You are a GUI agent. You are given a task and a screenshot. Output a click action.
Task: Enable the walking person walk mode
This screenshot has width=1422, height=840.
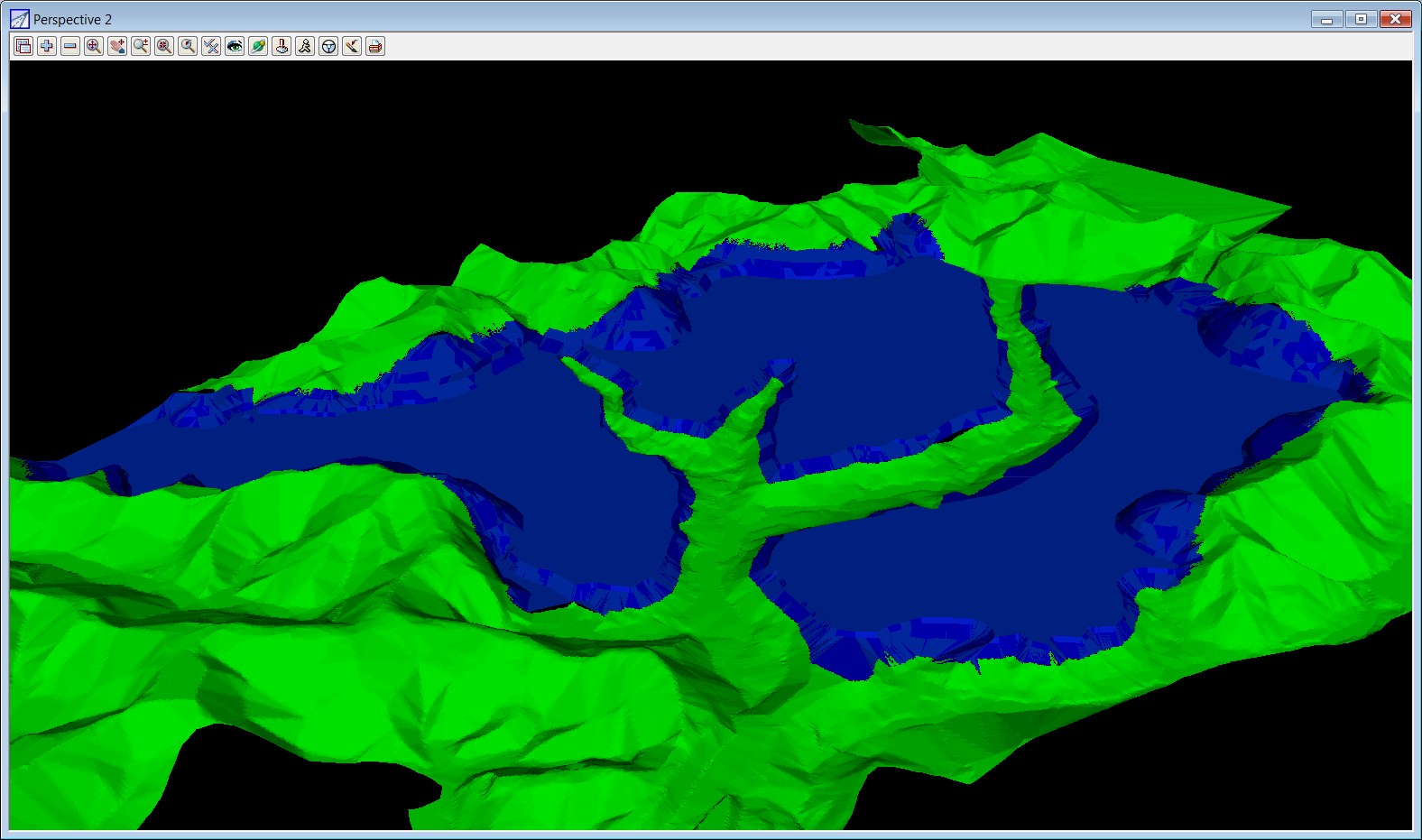point(305,46)
